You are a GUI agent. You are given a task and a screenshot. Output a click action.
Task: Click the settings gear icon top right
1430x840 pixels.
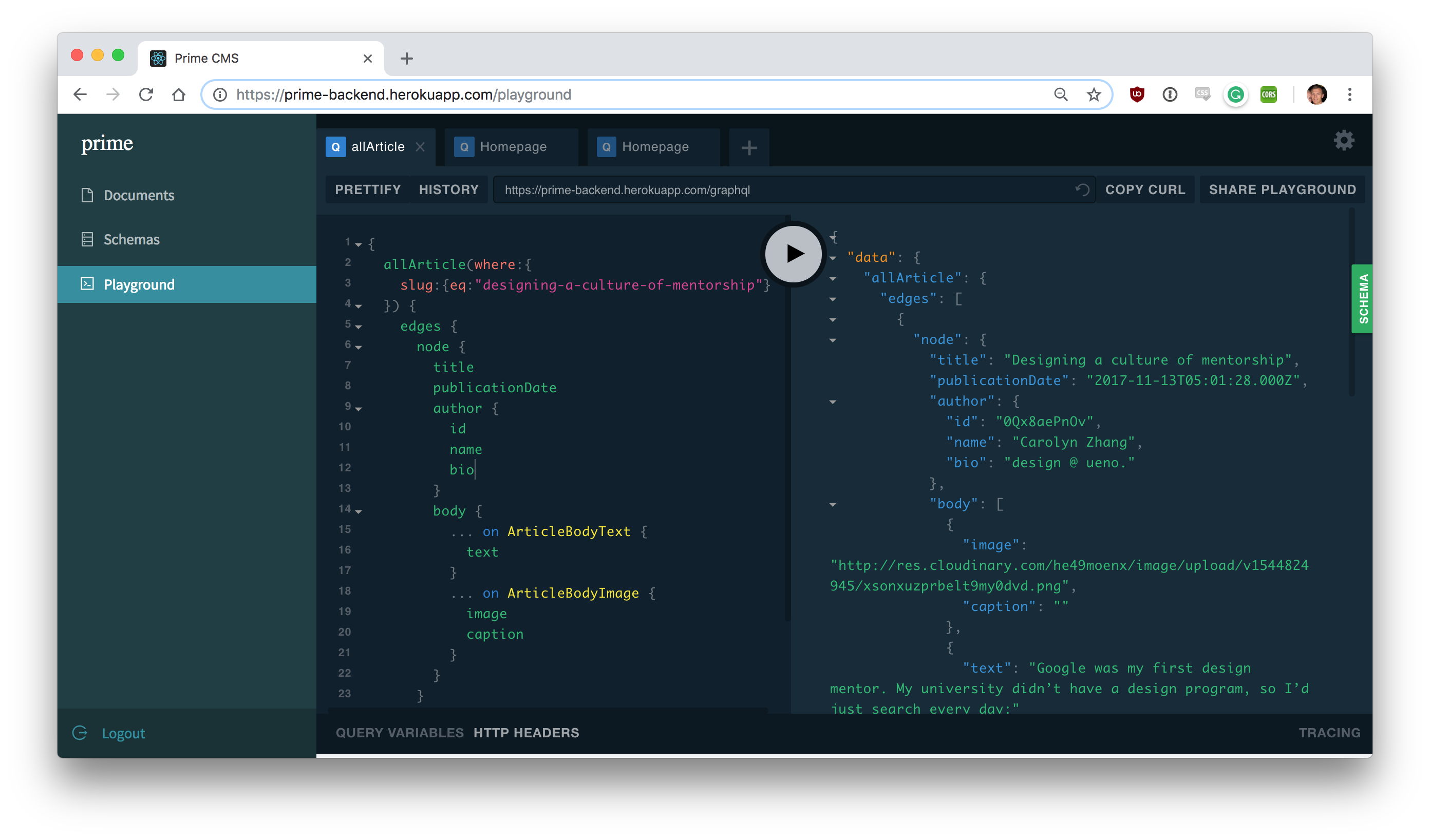pos(1344,140)
